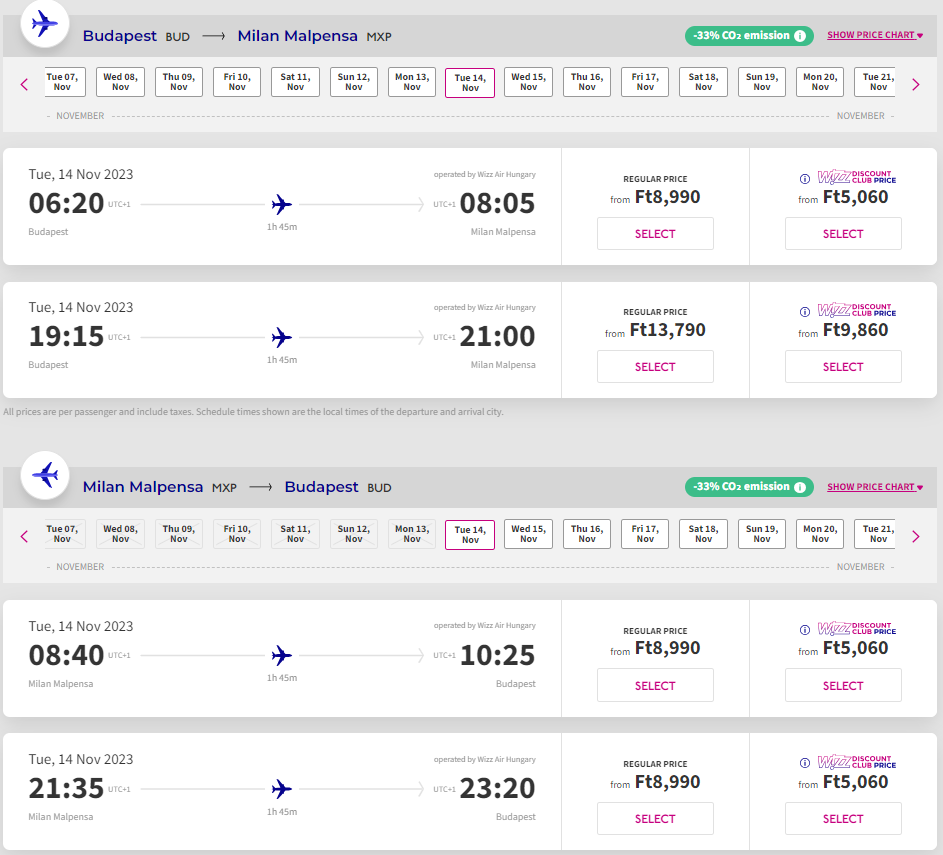The width and height of the screenshot is (943, 855).
Task: Pick Wed 15 Nov return date
Action: [529, 534]
